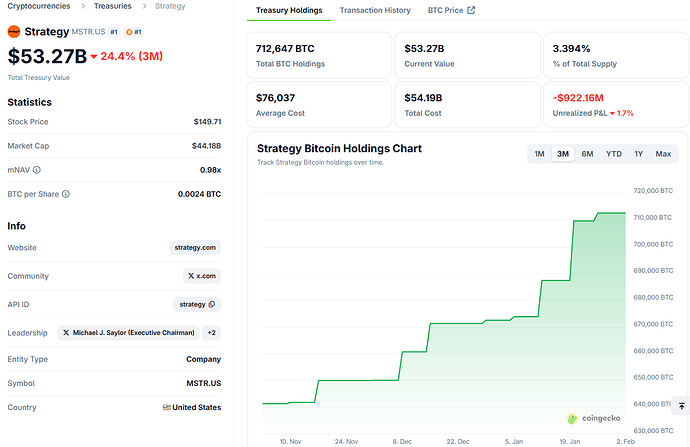This screenshot has height=447, width=690.
Task: Click the Michael J. Saylor leadership chip
Action: coord(128,332)
